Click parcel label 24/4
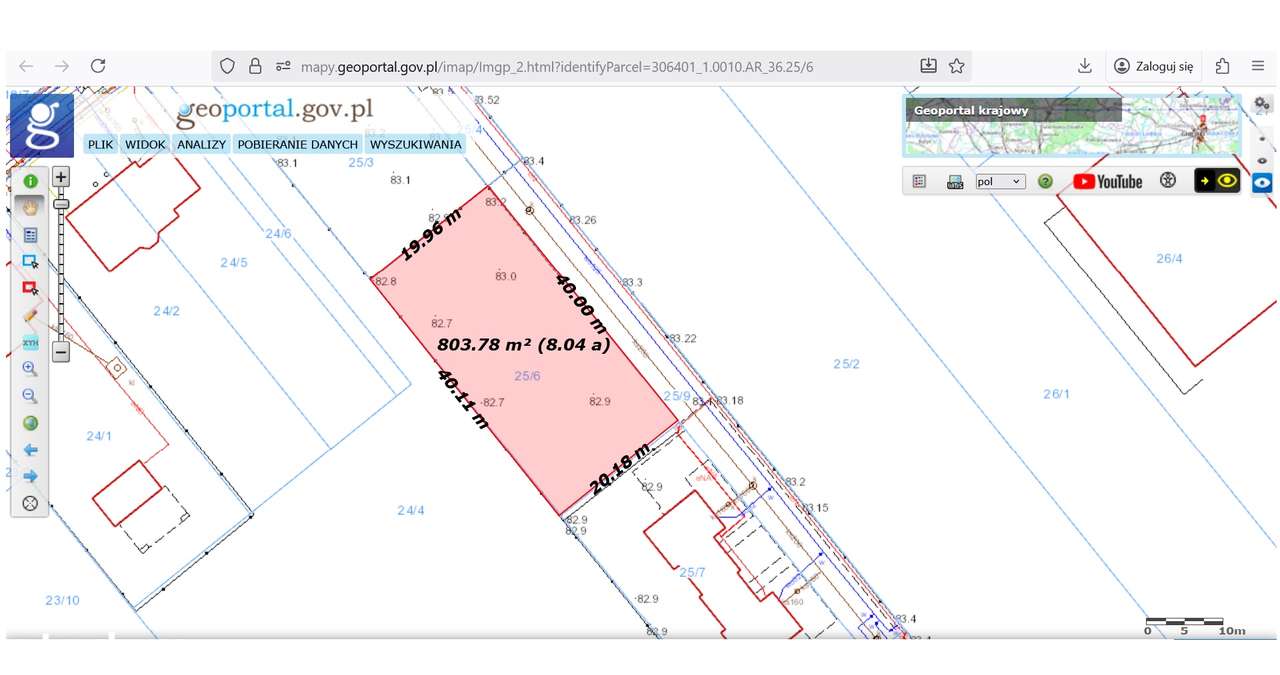This screenshot has height=675, width=1280. click(411, 510)
